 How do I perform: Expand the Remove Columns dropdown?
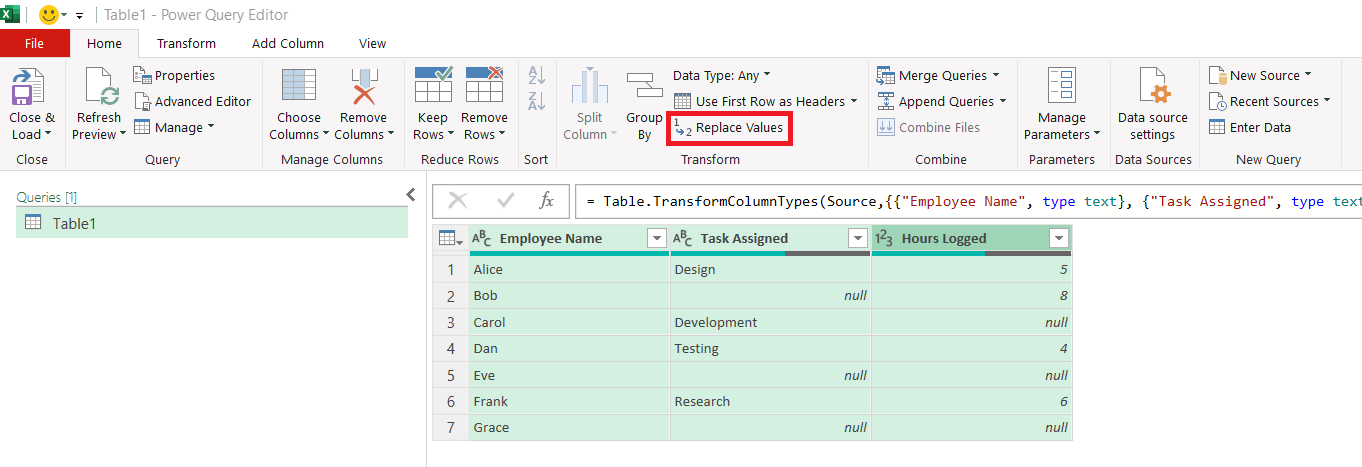[x=390, y=135]
